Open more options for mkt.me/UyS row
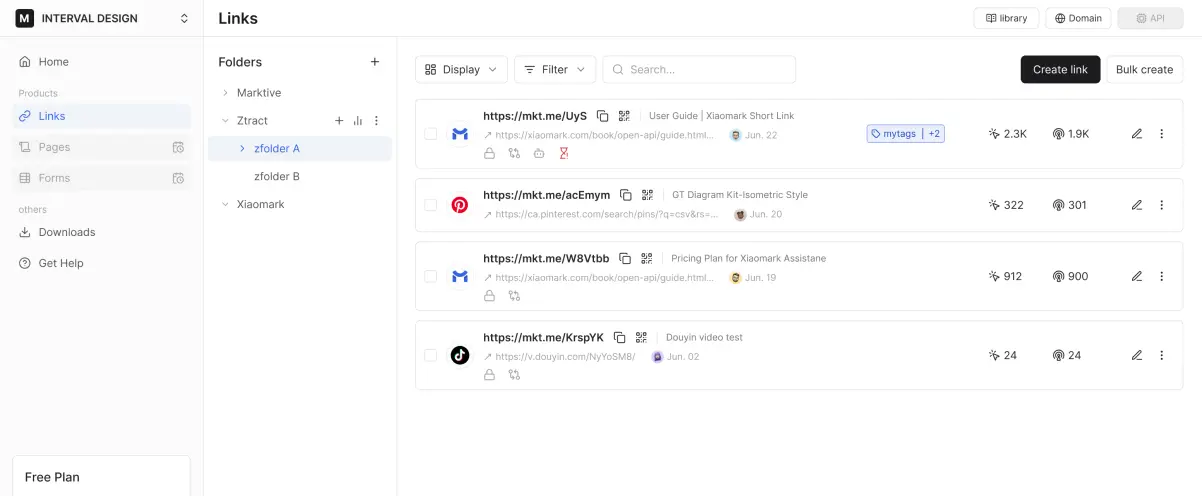 (1161, 134)
